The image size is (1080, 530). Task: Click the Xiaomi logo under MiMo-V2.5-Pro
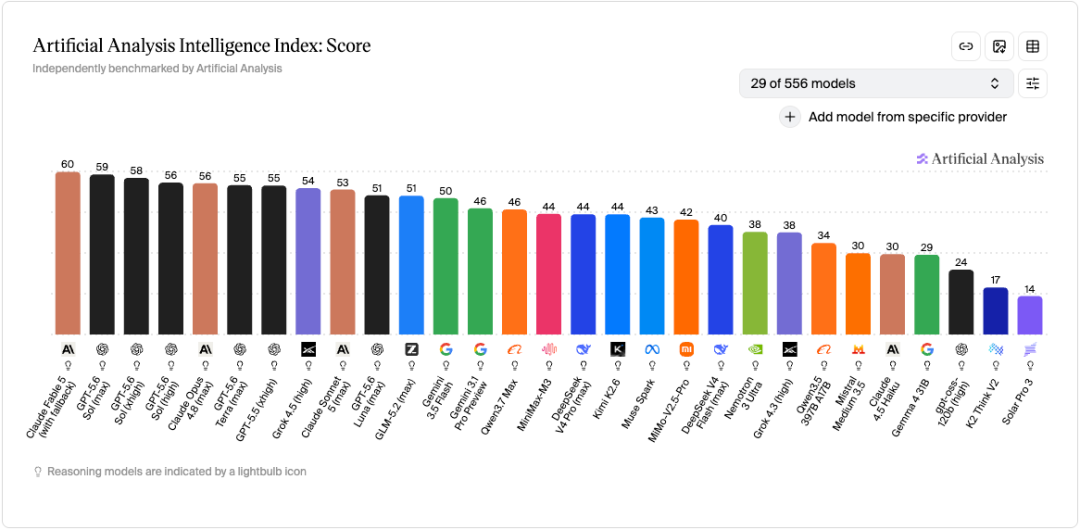[686, 349]
